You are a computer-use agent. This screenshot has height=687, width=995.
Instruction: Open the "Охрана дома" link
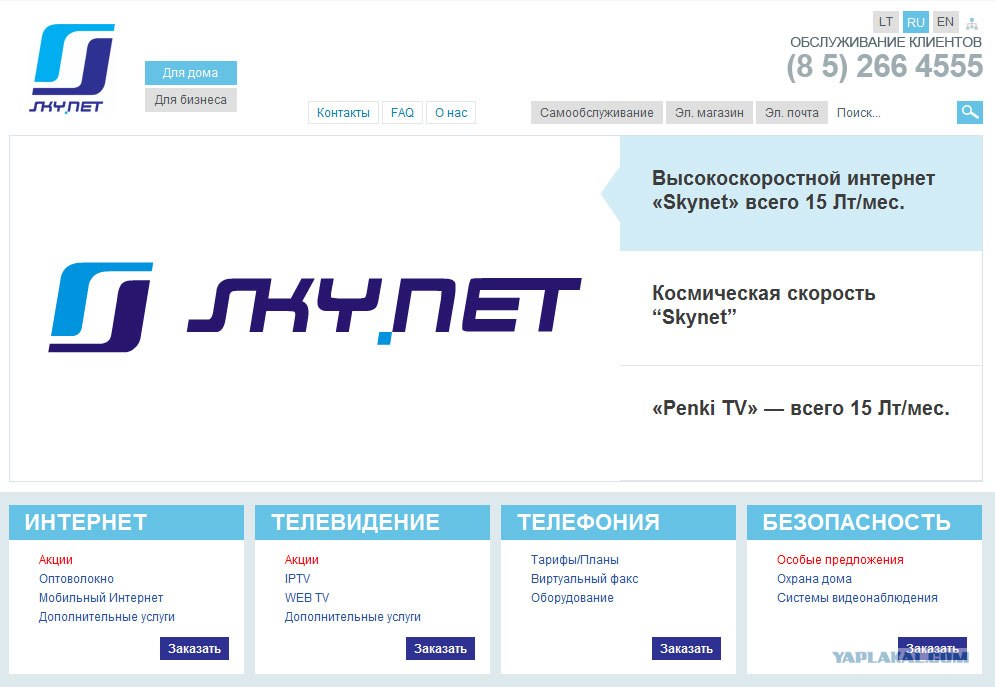coord(814,579)
